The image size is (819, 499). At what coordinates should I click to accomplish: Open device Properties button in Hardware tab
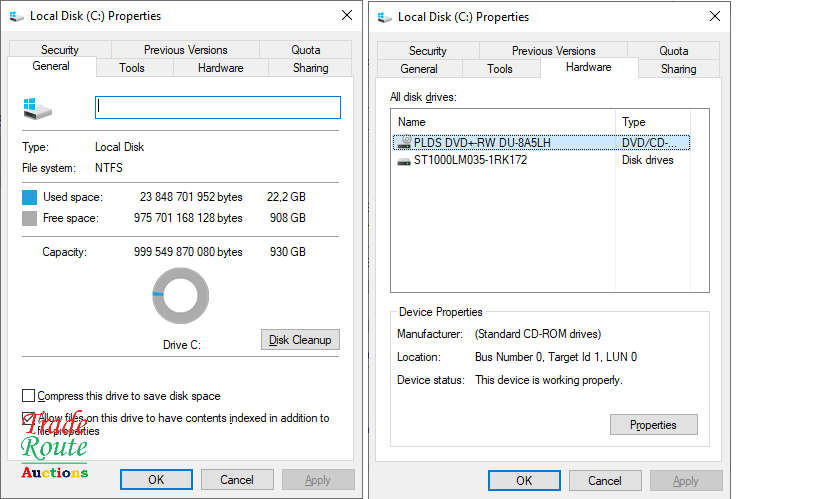click(x=653, y=425)
